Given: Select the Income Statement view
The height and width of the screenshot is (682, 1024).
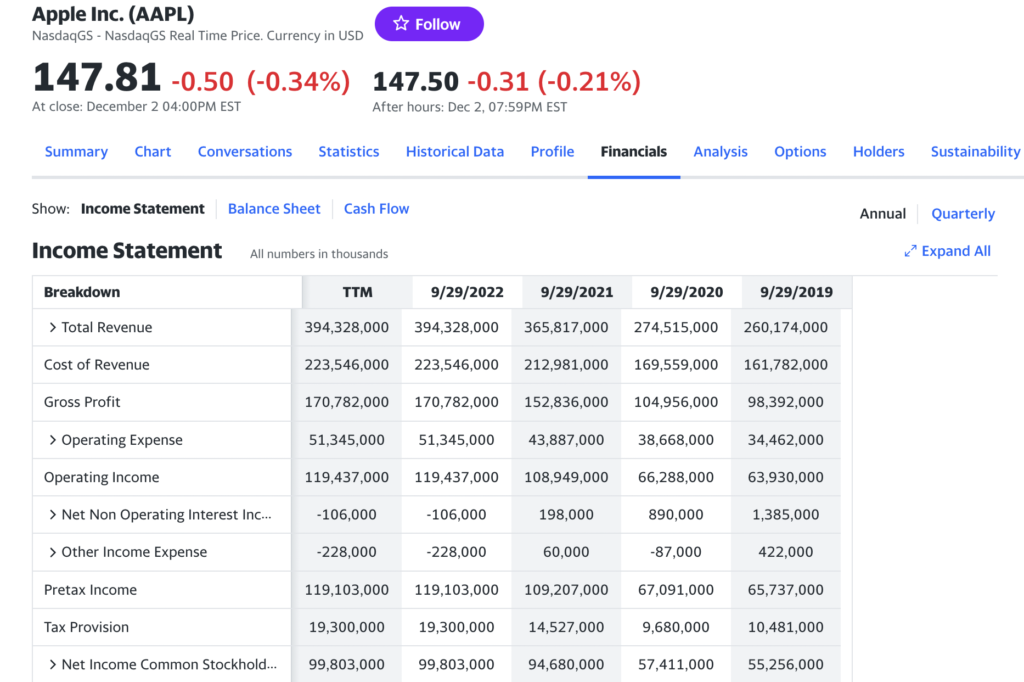Looking at the screenshot, I should (x=142, y=209).
